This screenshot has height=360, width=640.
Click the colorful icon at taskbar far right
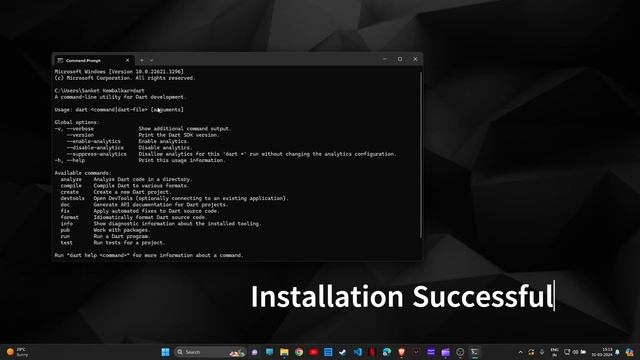[x=629, y=352]
